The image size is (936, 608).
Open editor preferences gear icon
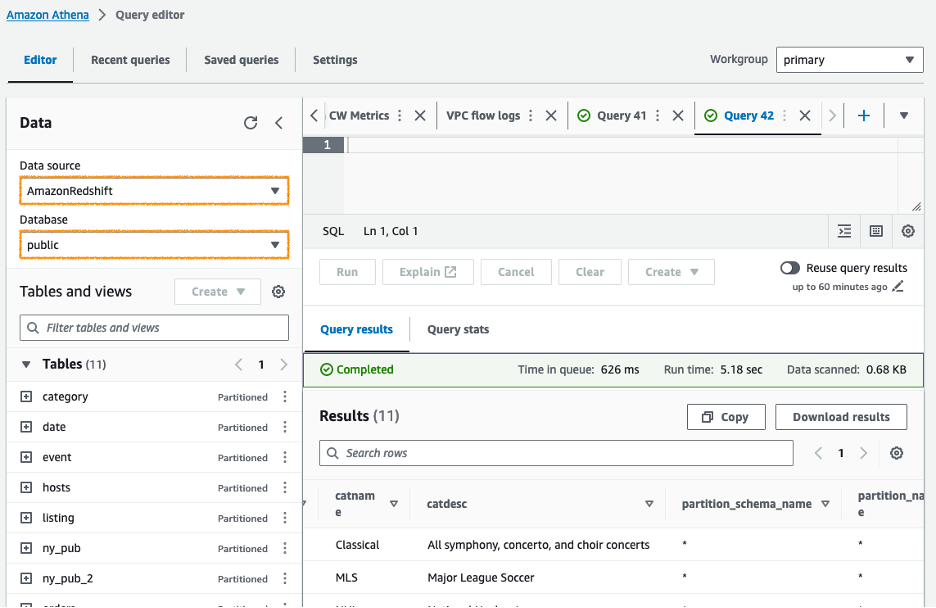pyautogui.click(x=908, y=232)
